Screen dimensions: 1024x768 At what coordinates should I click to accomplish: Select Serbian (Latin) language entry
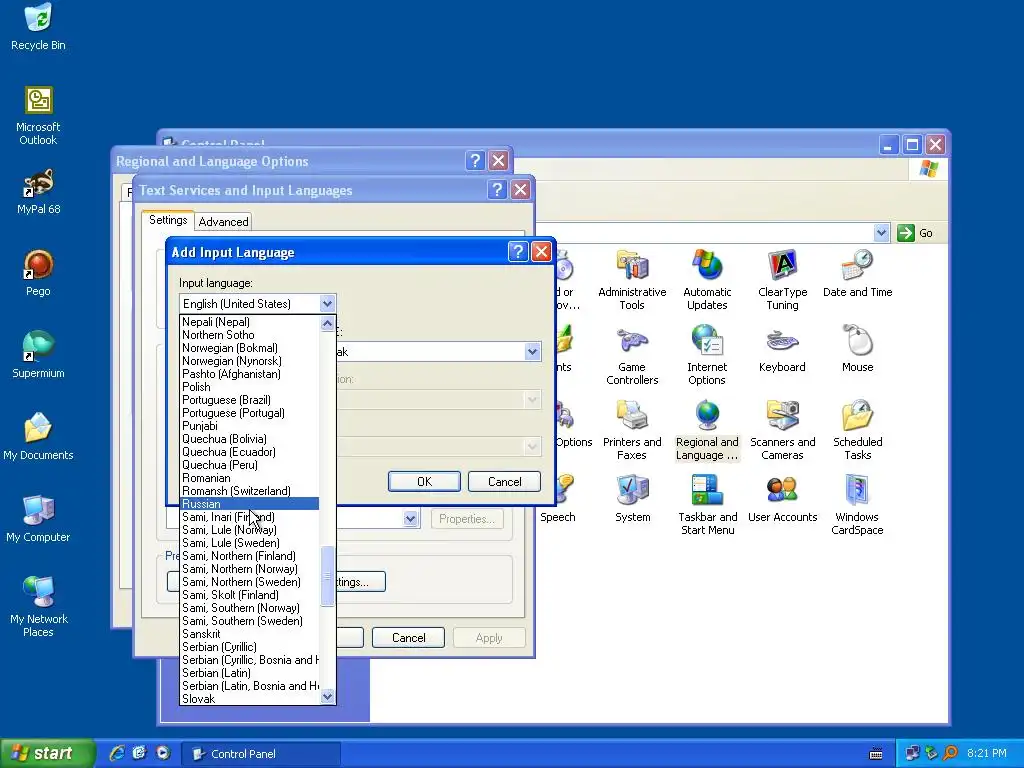point(249,673)
